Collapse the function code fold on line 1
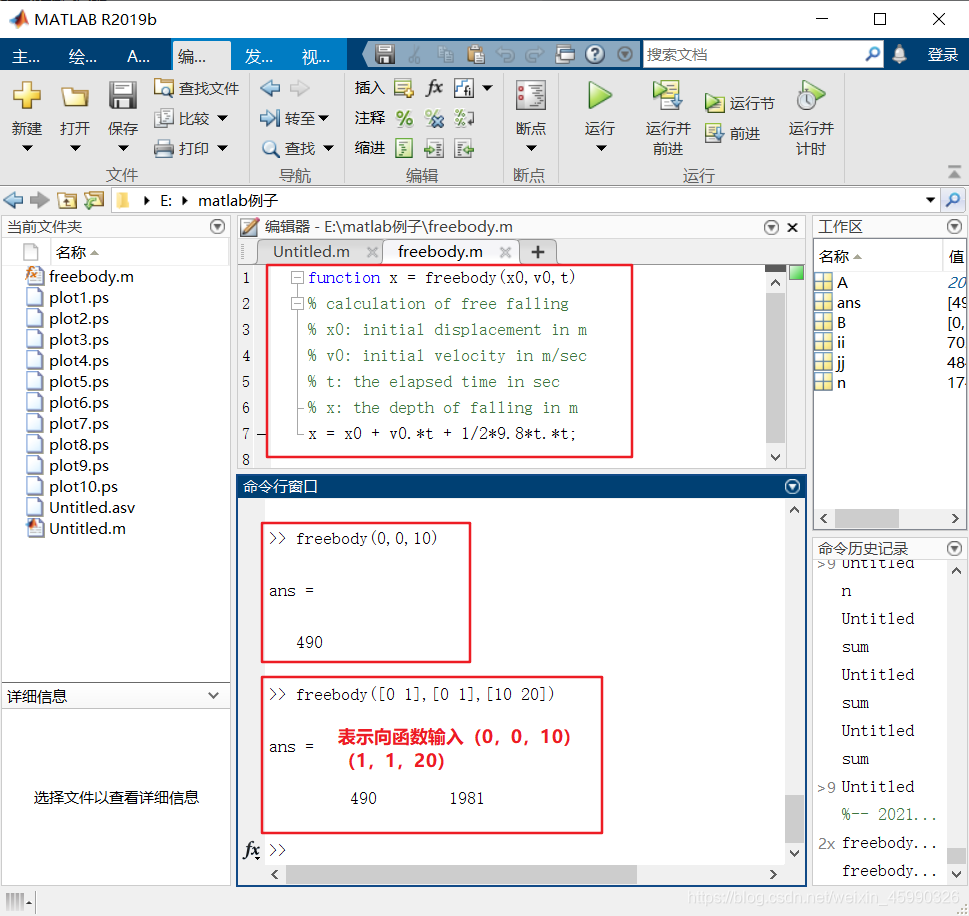Image resolution: width=969 pixels, height=916 pixels. click(297, 278)
